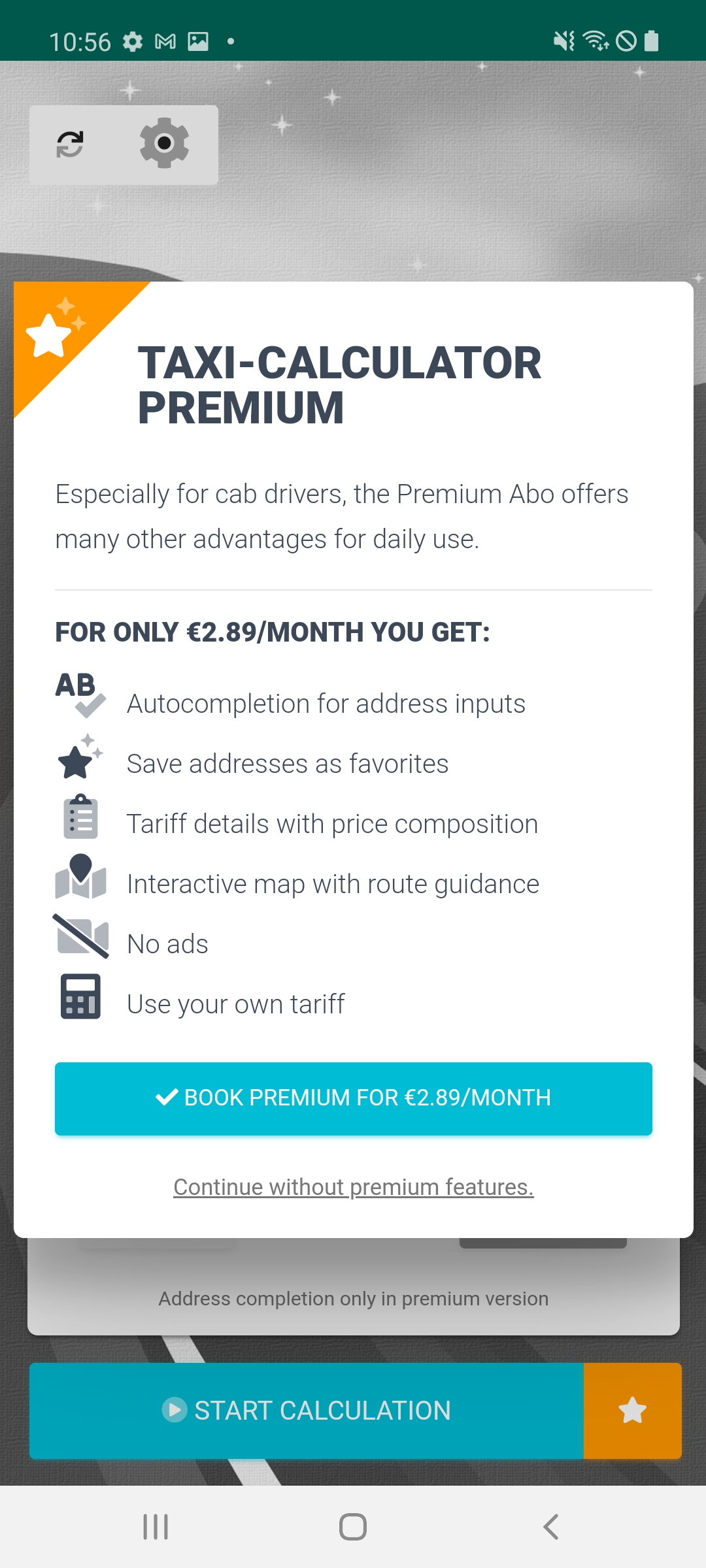Open settings via the gear icon
This screenshot has width=706, height=1568.
(164, 143)
